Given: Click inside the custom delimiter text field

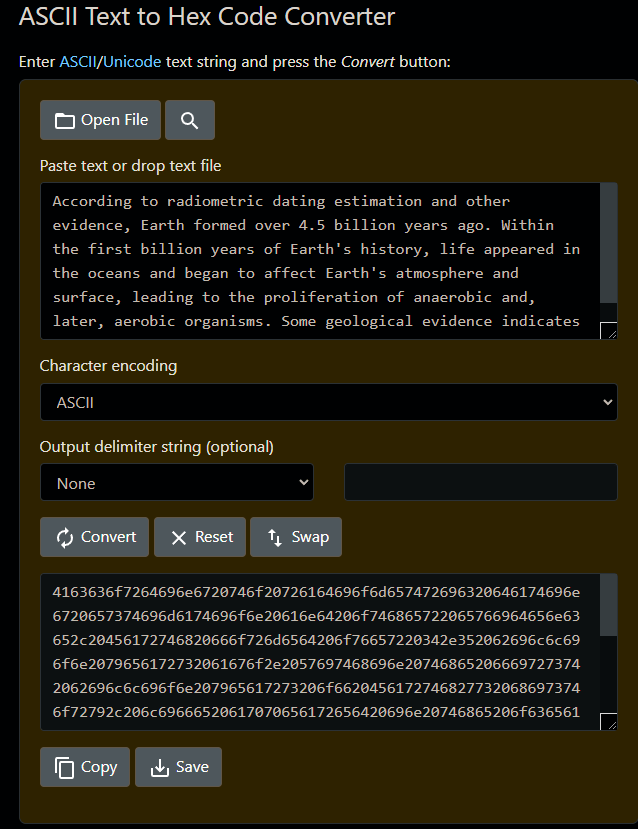Looking at the screenshot, I should 480,483.
